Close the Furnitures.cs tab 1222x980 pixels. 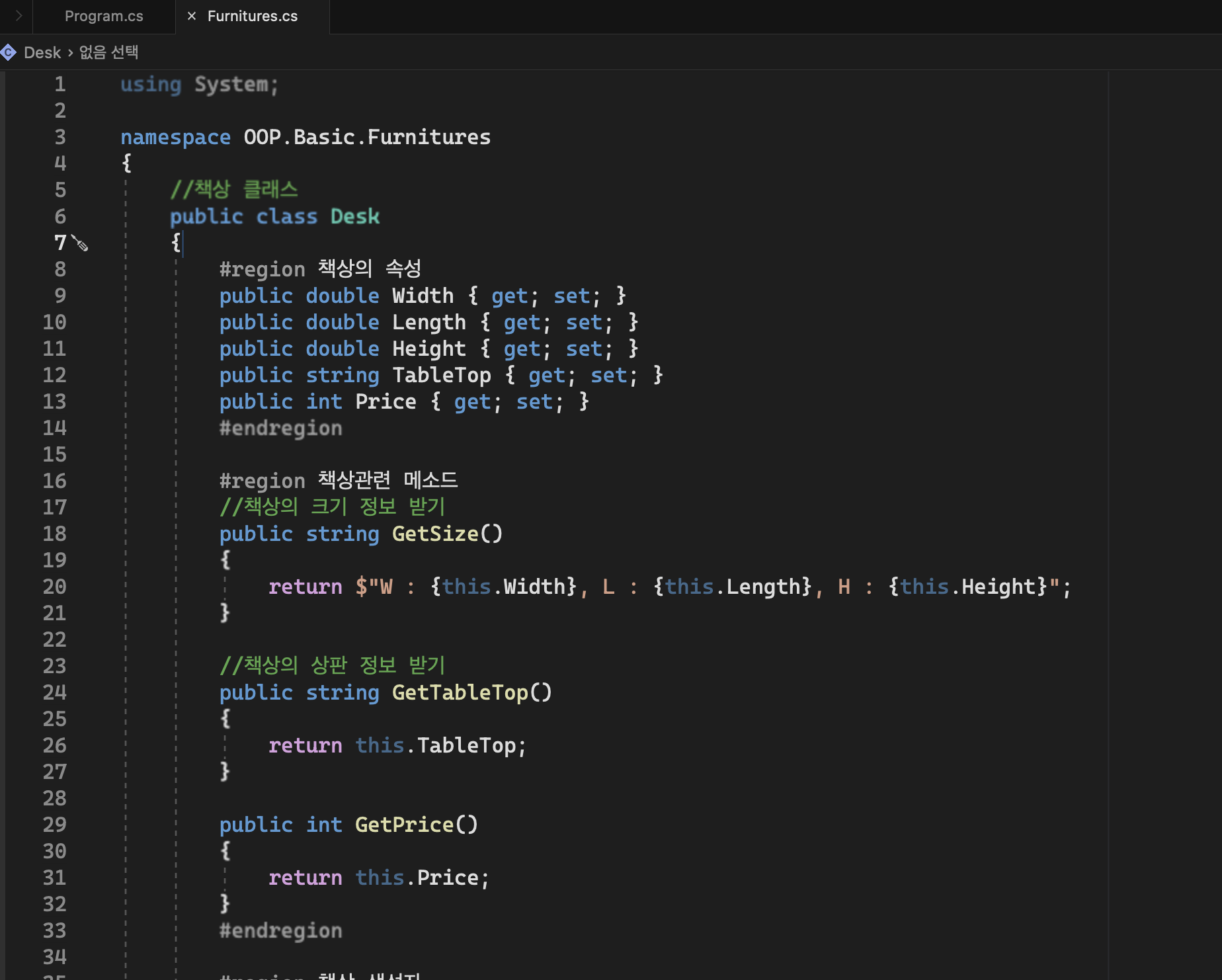tap(192, 17)
